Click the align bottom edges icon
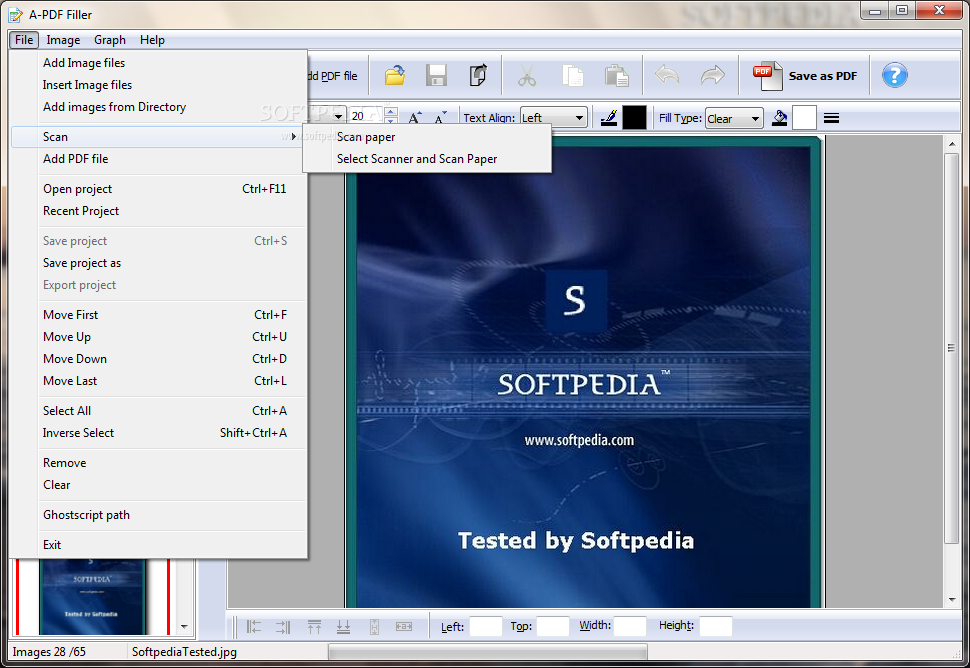Image resolution: width=970 pixels, height=668 pixels. [x=343, y=627]
